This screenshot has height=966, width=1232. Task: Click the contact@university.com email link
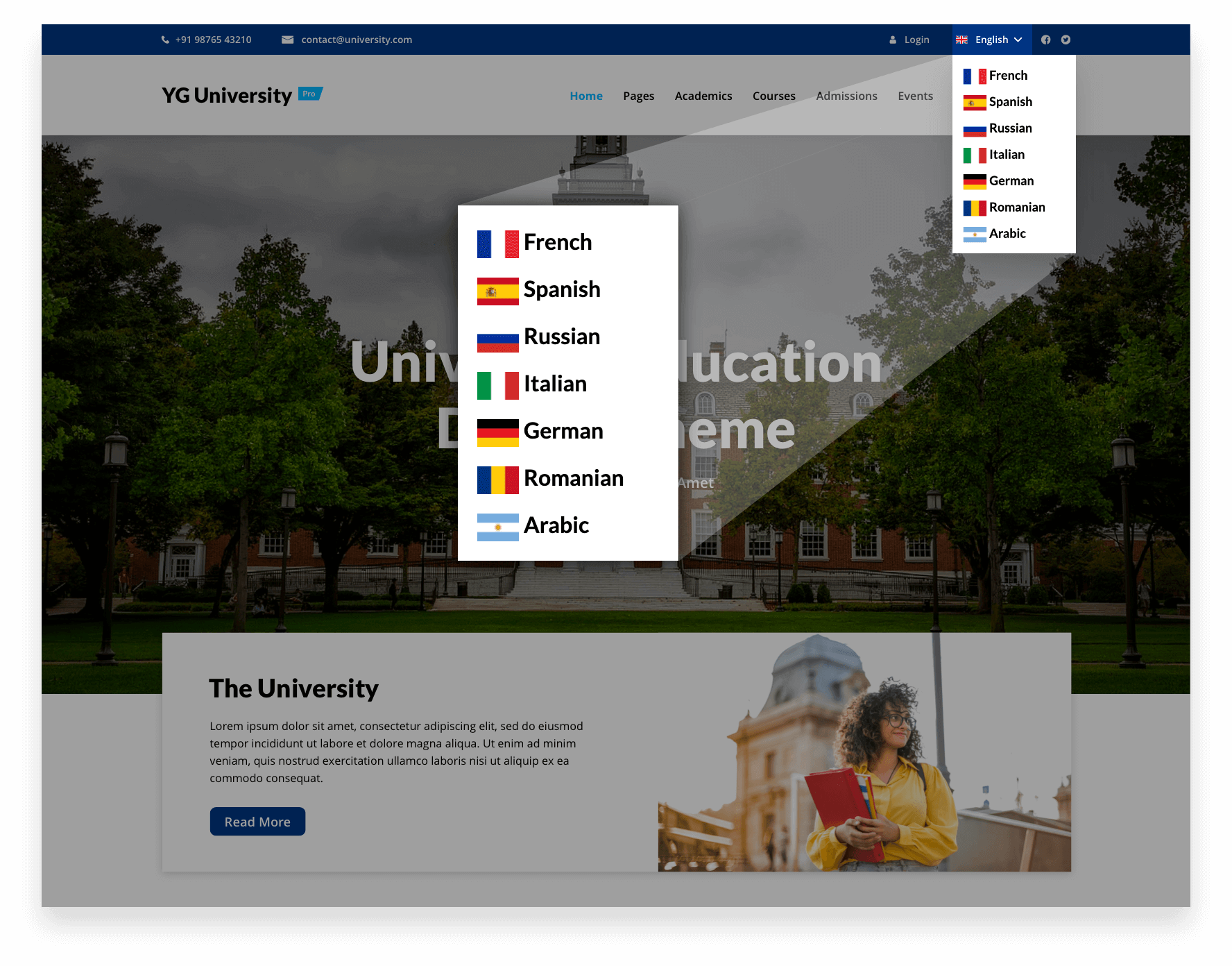357,40
